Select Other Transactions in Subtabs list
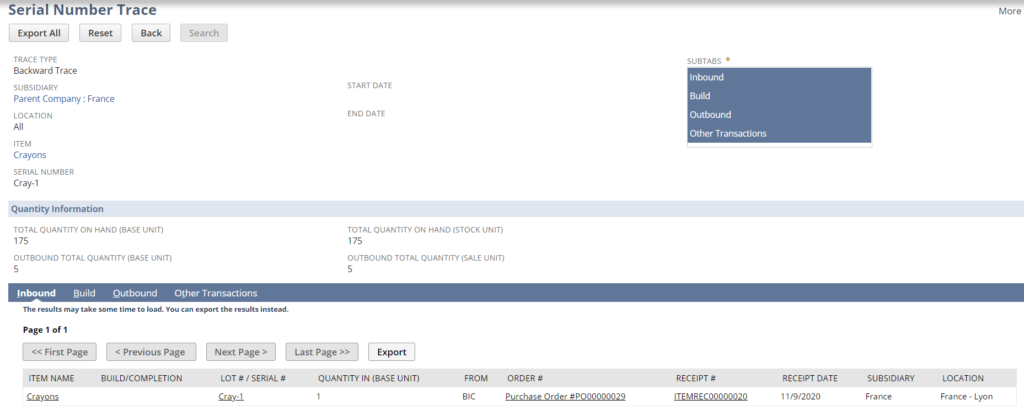 (779, 133)
